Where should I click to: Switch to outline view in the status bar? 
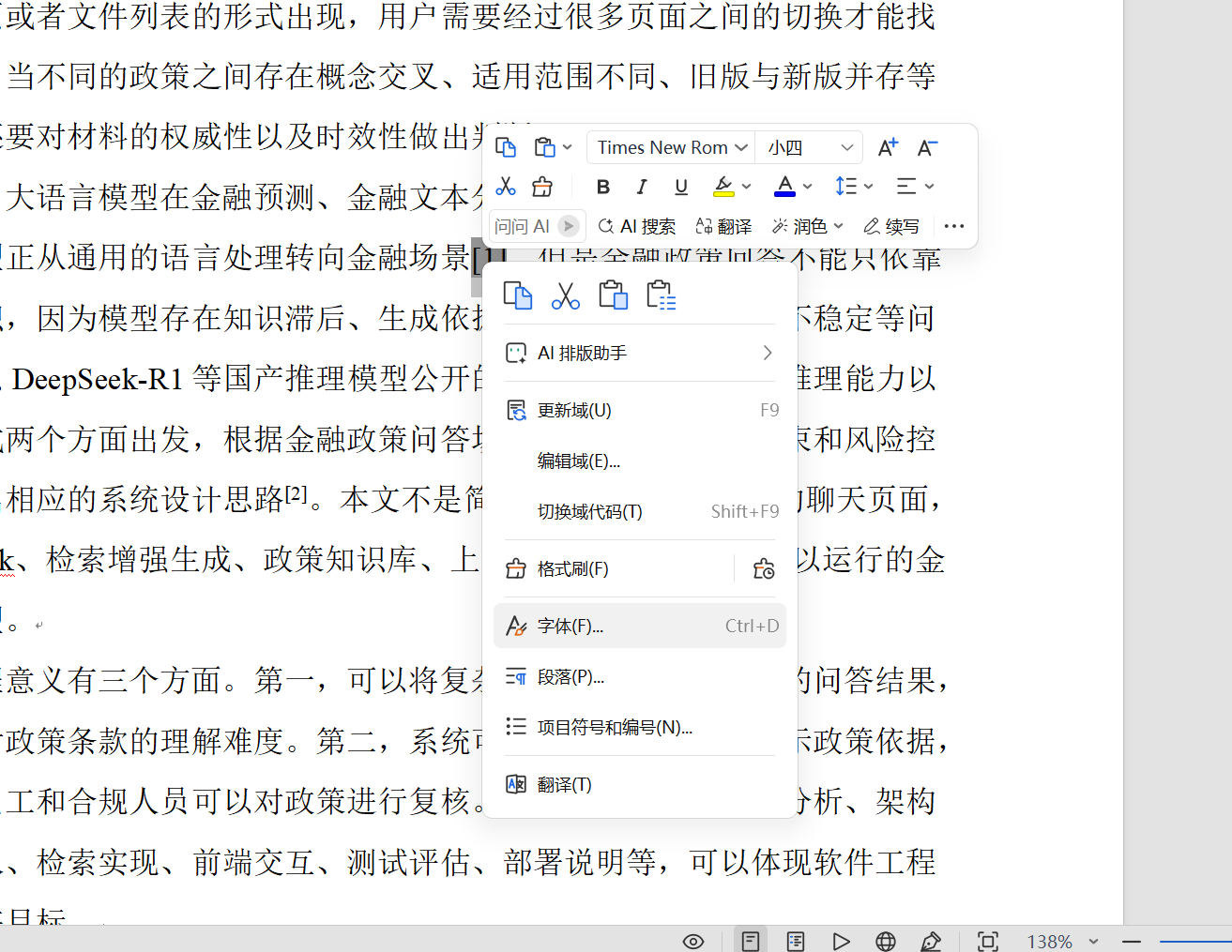[796, 941]
